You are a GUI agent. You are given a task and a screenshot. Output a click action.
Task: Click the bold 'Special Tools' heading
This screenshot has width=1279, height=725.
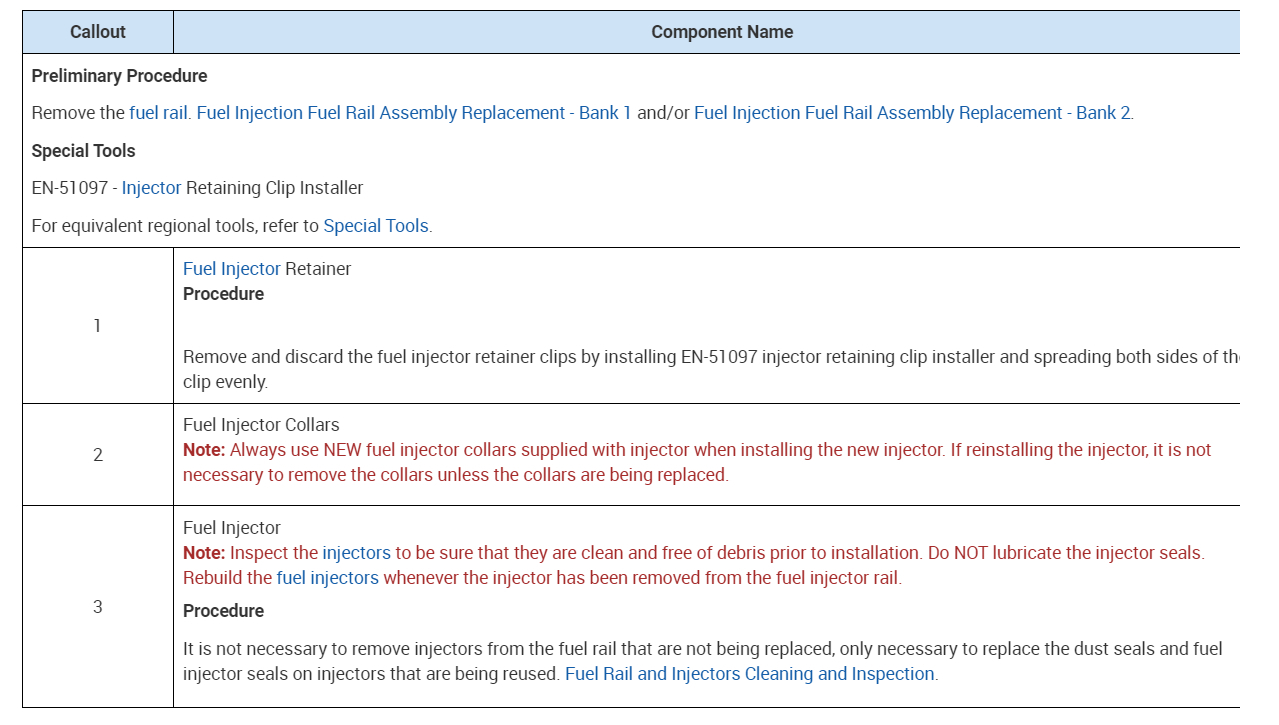pos(83,151)
